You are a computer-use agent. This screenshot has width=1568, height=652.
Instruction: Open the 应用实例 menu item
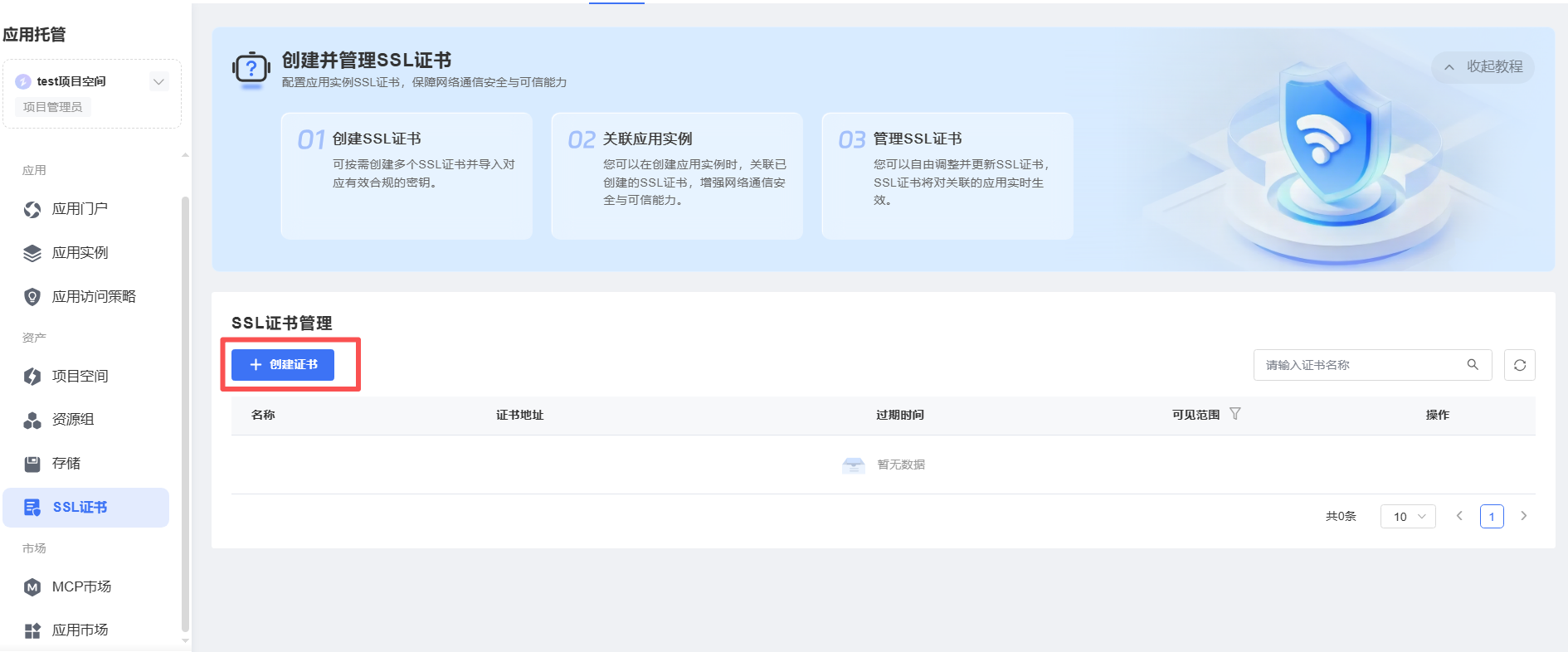tap(80, 253)
